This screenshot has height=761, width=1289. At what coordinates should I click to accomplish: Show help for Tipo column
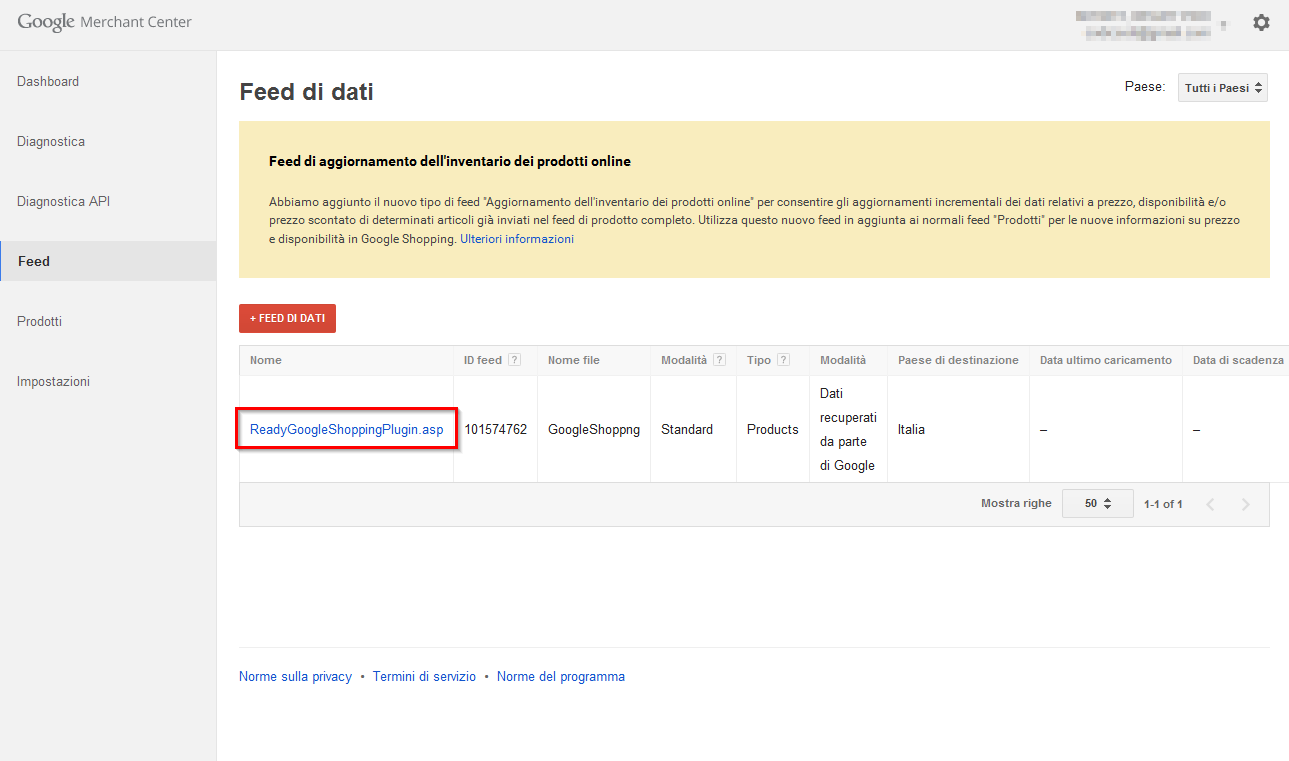click(x=783, y=360)
